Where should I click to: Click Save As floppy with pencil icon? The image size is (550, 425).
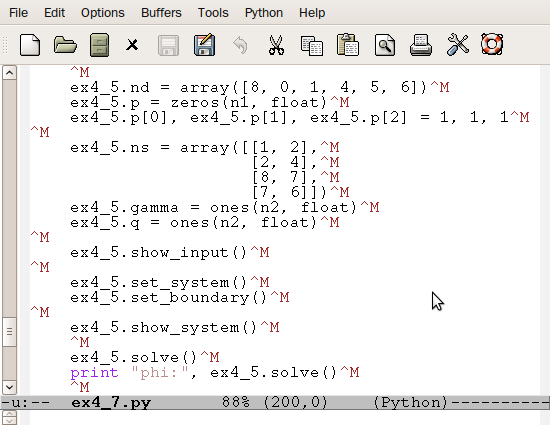204,45
